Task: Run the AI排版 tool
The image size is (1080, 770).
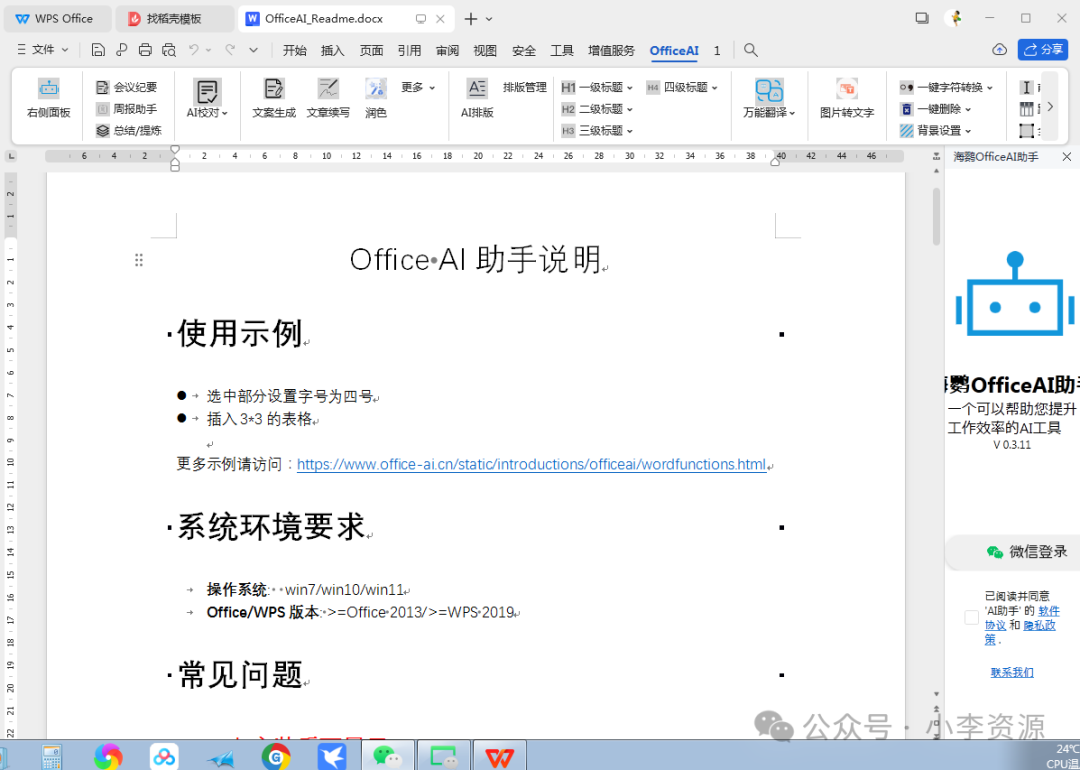Action: [477, 98]
